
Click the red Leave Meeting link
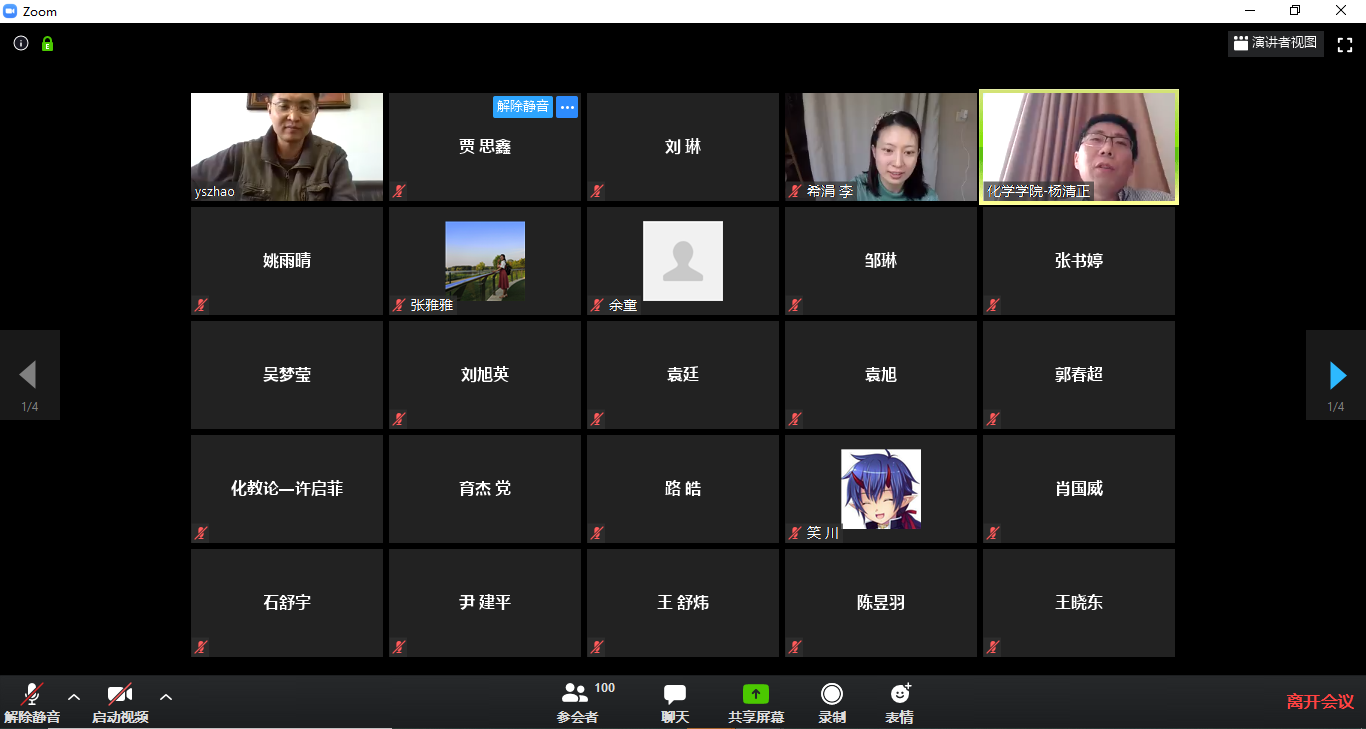tap(1320, 702)
